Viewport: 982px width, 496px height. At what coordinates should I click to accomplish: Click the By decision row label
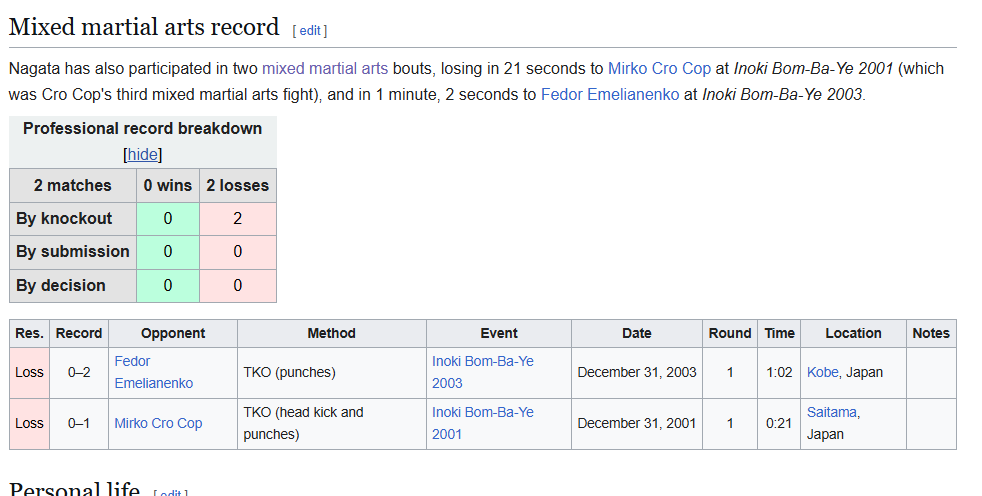73,286
